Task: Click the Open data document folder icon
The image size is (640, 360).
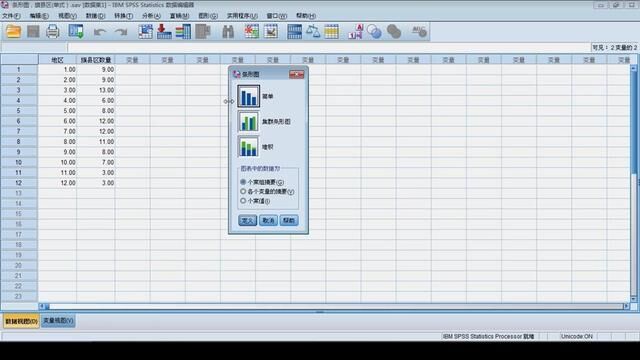Action: 13,31
